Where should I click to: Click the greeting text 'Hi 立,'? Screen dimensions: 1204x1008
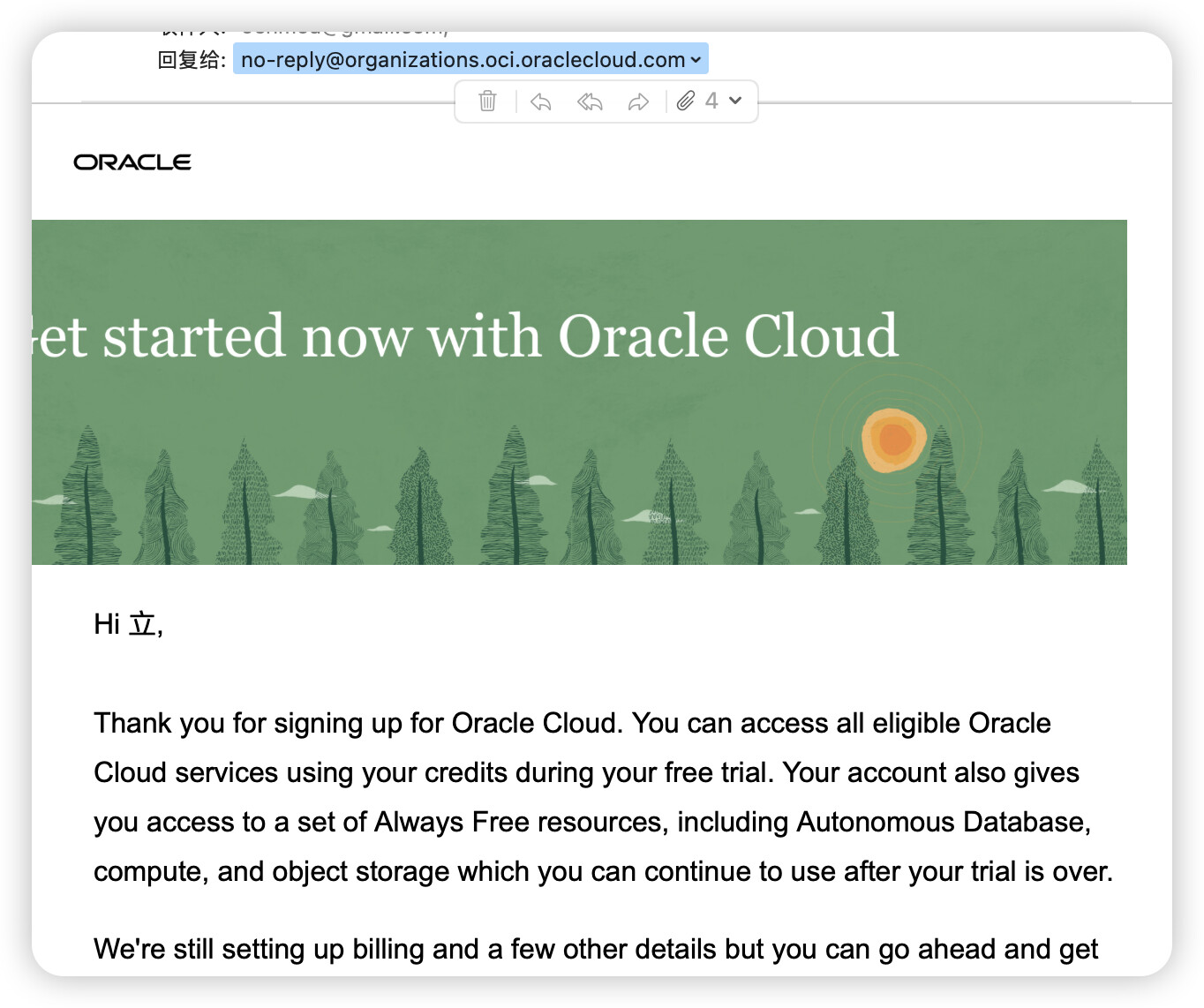pos(129,624)
